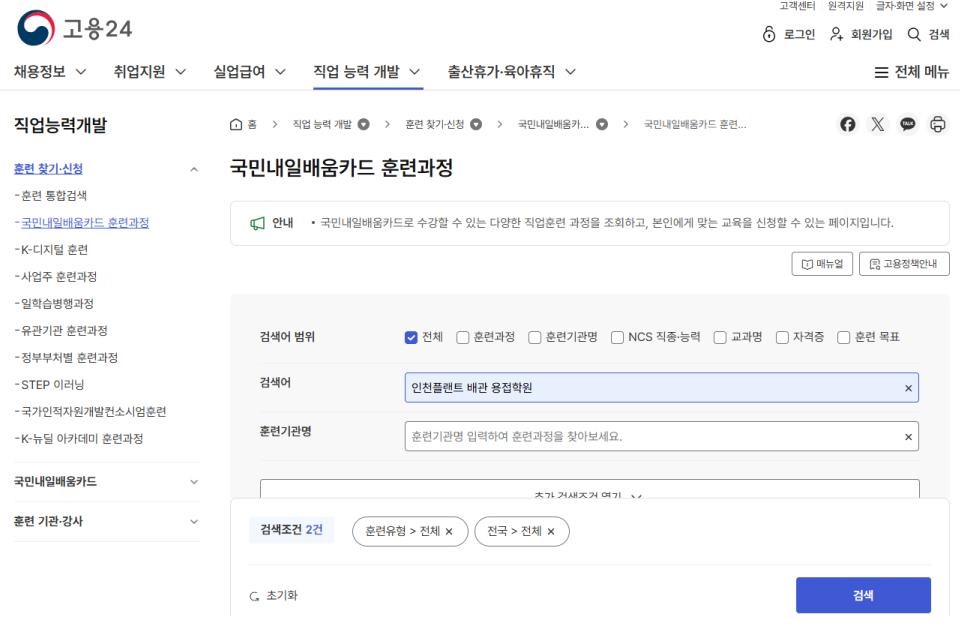This screenshot has height=638, width=960.
Task: Open 글자·화면 설정 dropdown
Action: (x=912, y=6)
